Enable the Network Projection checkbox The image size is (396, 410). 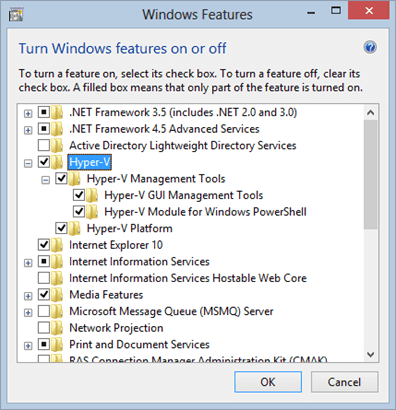pos(44,327)
